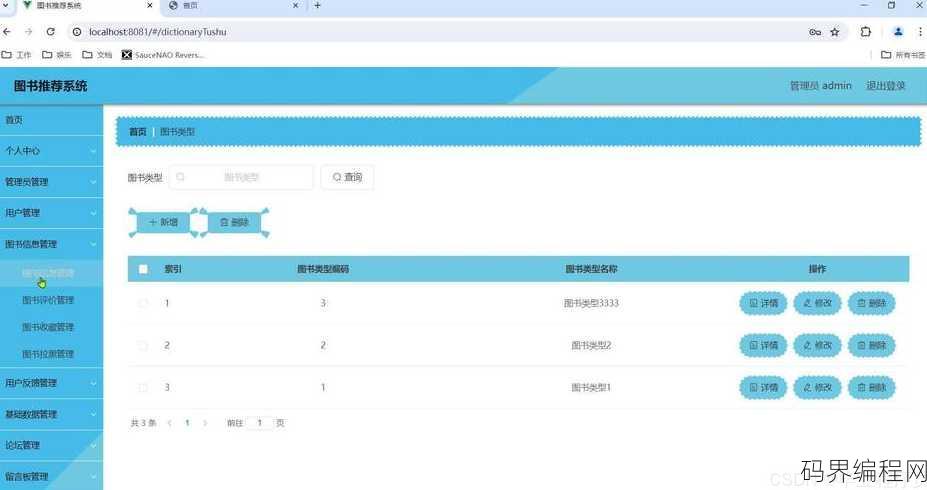Screen dimensions: 927x490
Task: Click 首页 in the breadcrumb bar
Action: [x=138, y=132]
